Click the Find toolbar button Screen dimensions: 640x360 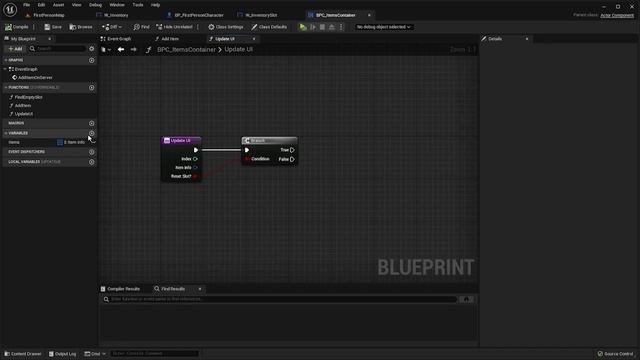[141, 27]
